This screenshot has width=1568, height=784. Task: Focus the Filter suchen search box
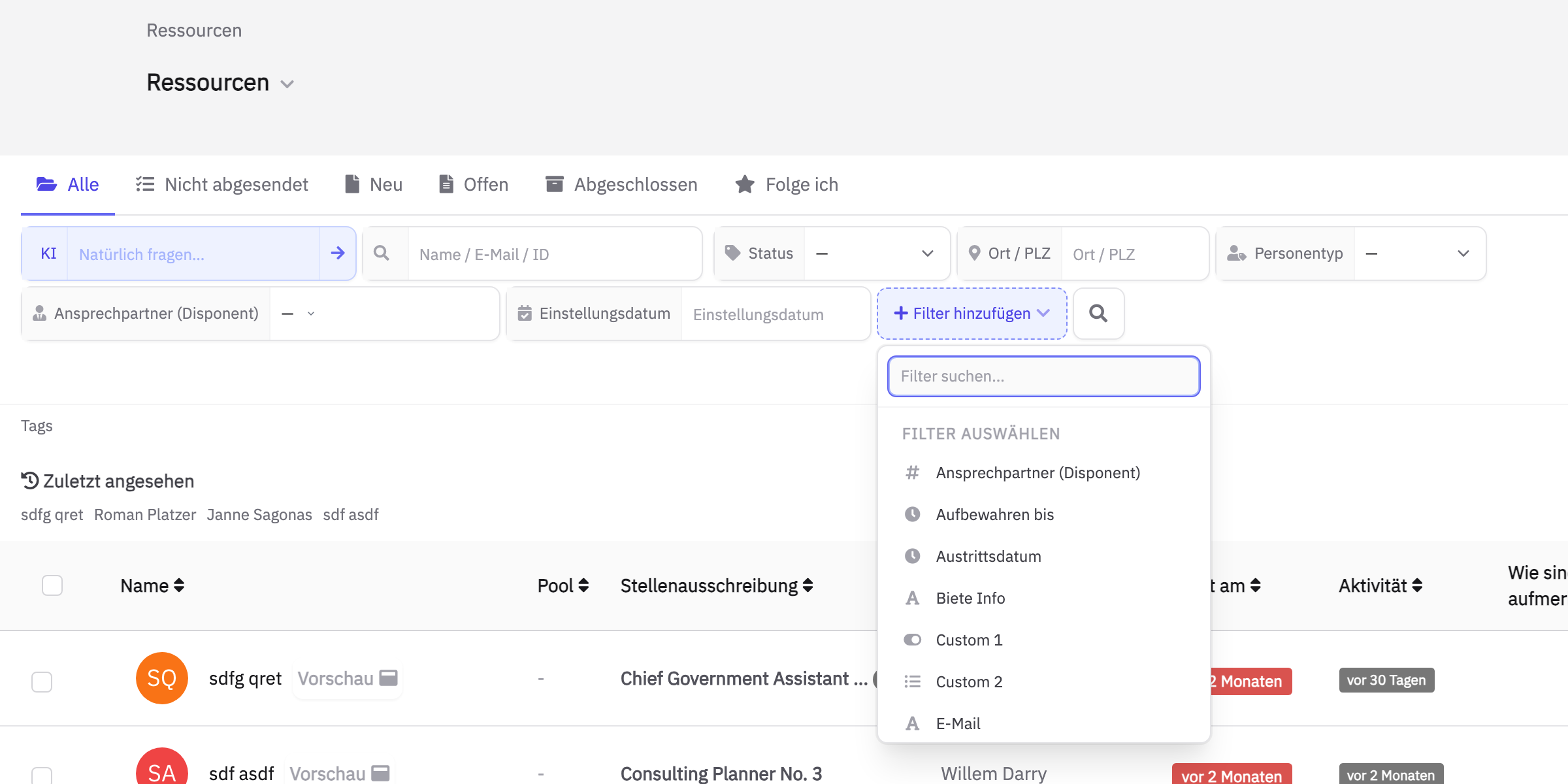pos(1044,376)
